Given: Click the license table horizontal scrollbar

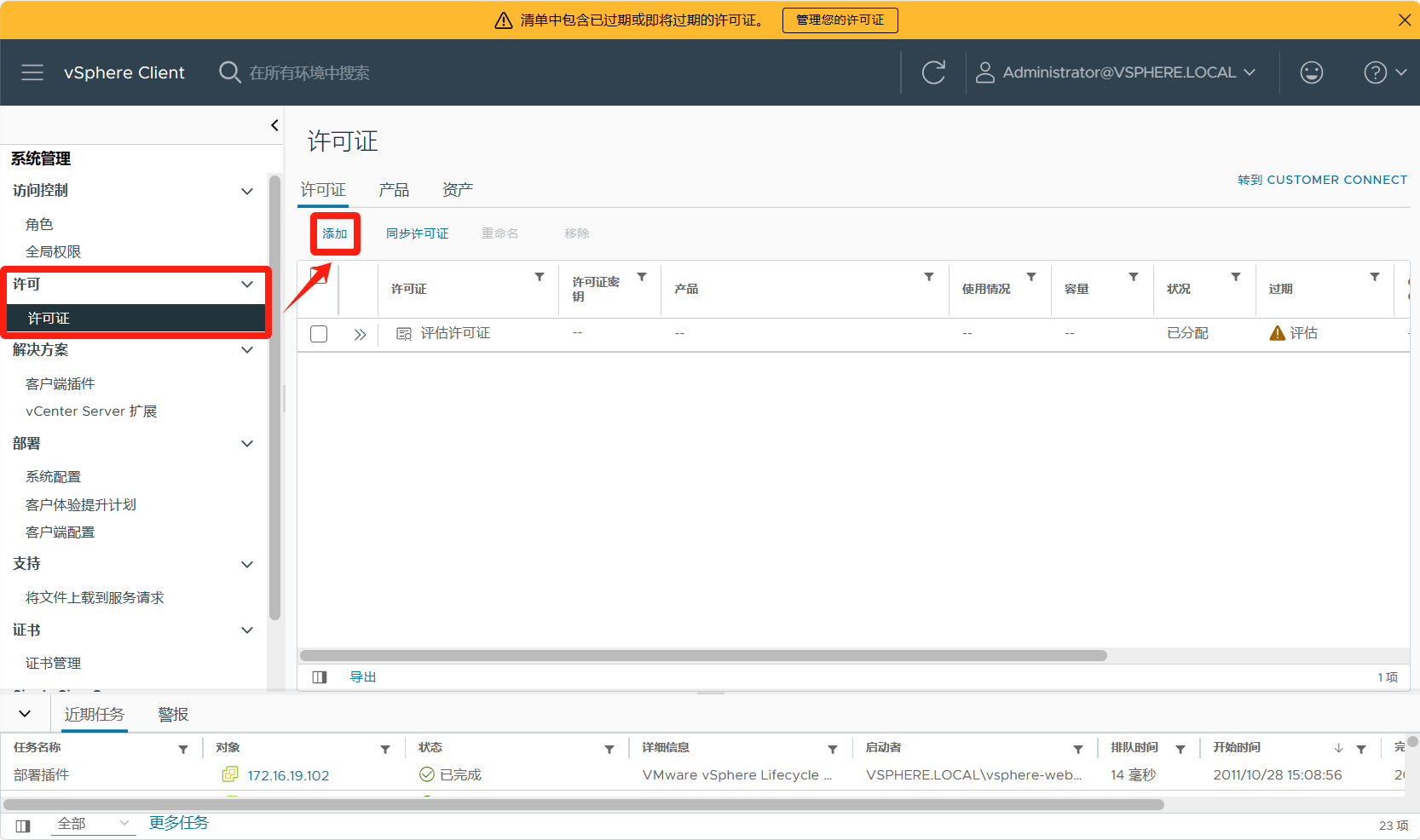Looking at the screenshot, I should (703, 656).
